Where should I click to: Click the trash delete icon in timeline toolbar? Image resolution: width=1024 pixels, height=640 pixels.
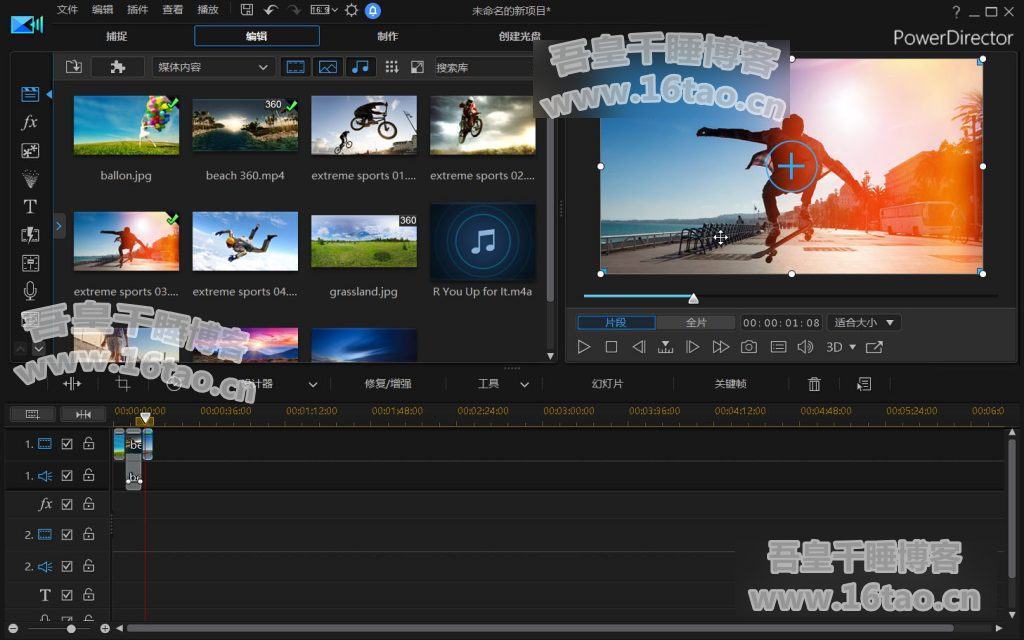(x=814, y=384)
